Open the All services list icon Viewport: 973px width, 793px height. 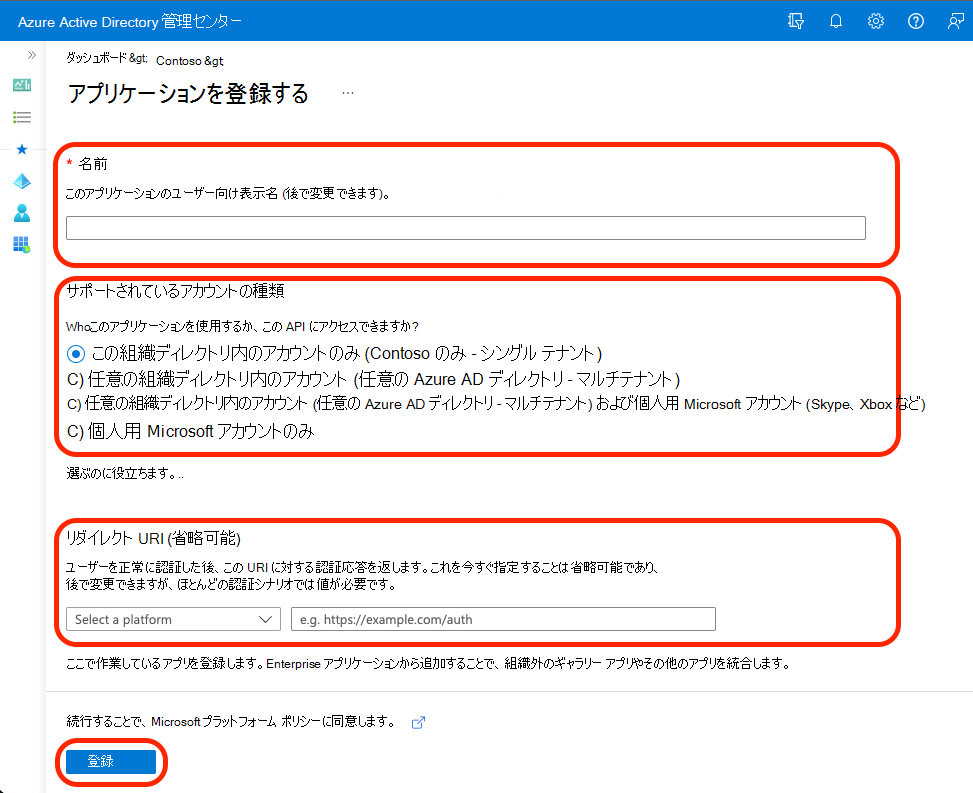(x=21, y=116)
